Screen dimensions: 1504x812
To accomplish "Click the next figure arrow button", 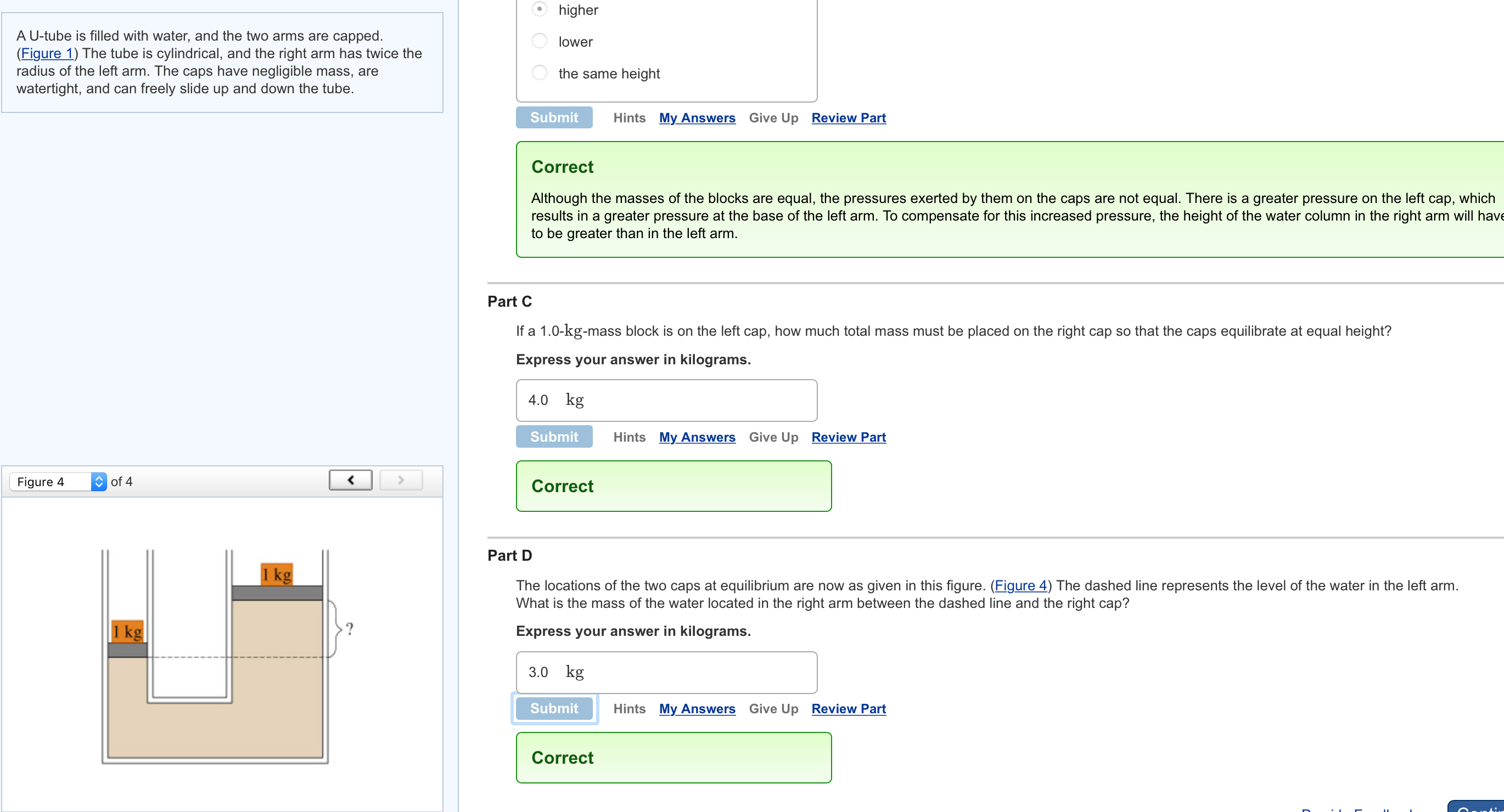I will (x=401, y=481).
